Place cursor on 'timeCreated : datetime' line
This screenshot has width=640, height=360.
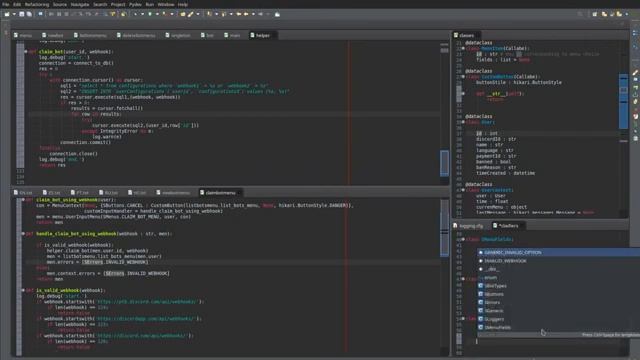(x=505, y=173)
